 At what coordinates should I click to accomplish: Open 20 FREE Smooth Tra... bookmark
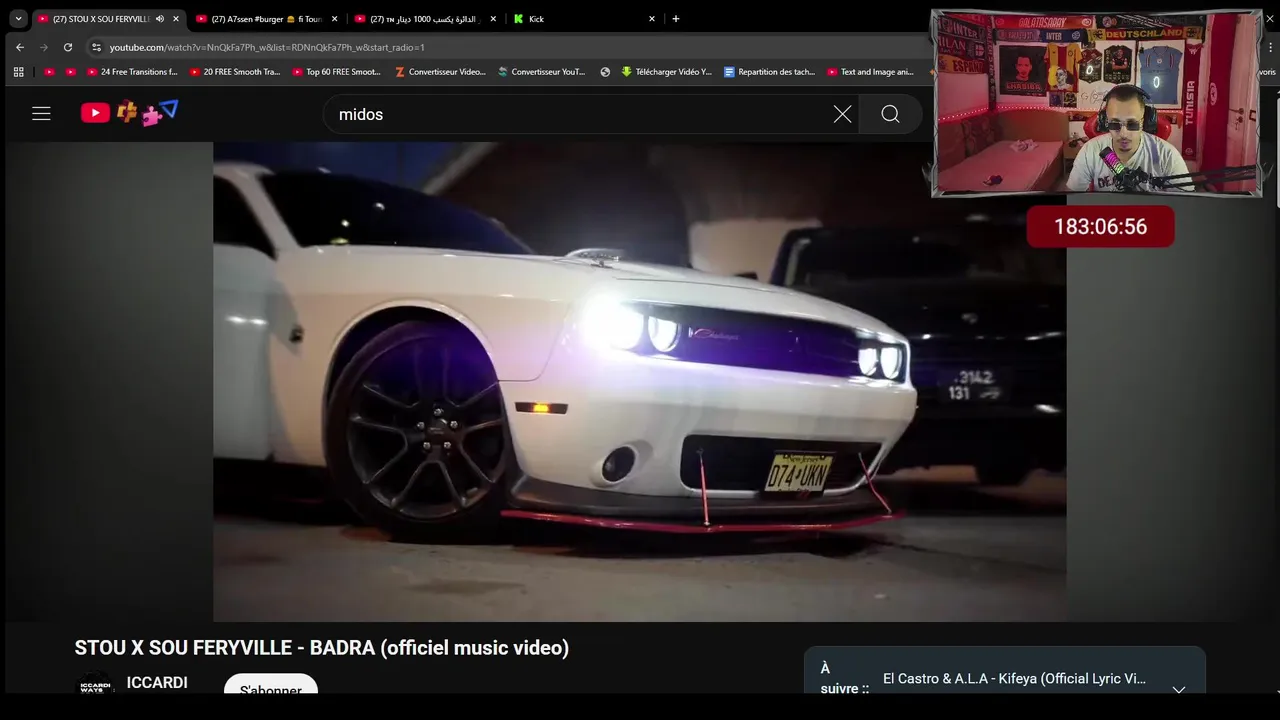tap(234, 72)
